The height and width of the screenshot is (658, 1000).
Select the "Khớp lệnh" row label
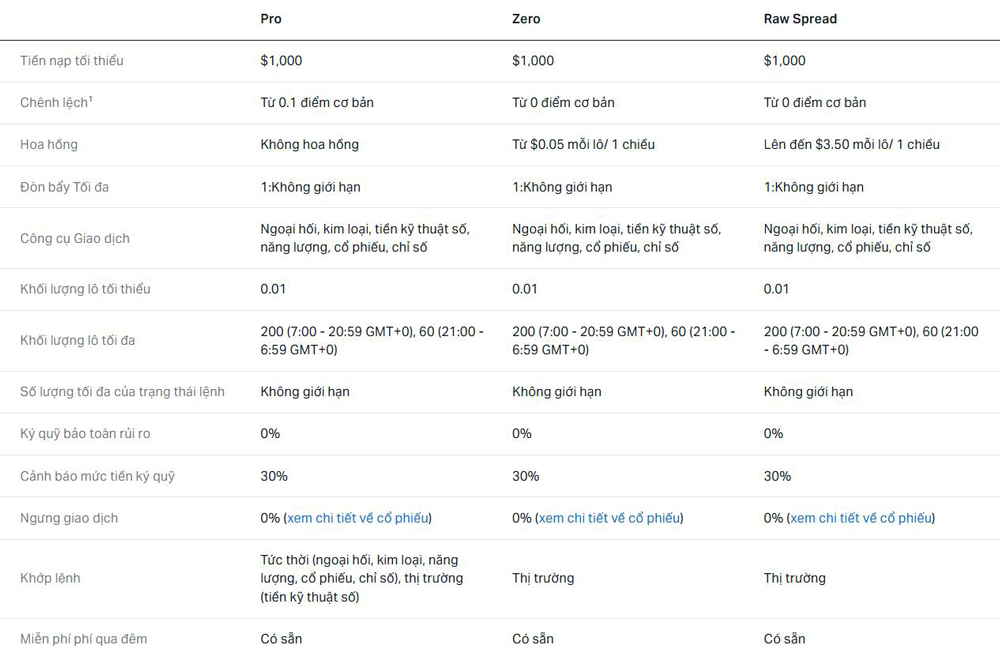coord(50,578)
